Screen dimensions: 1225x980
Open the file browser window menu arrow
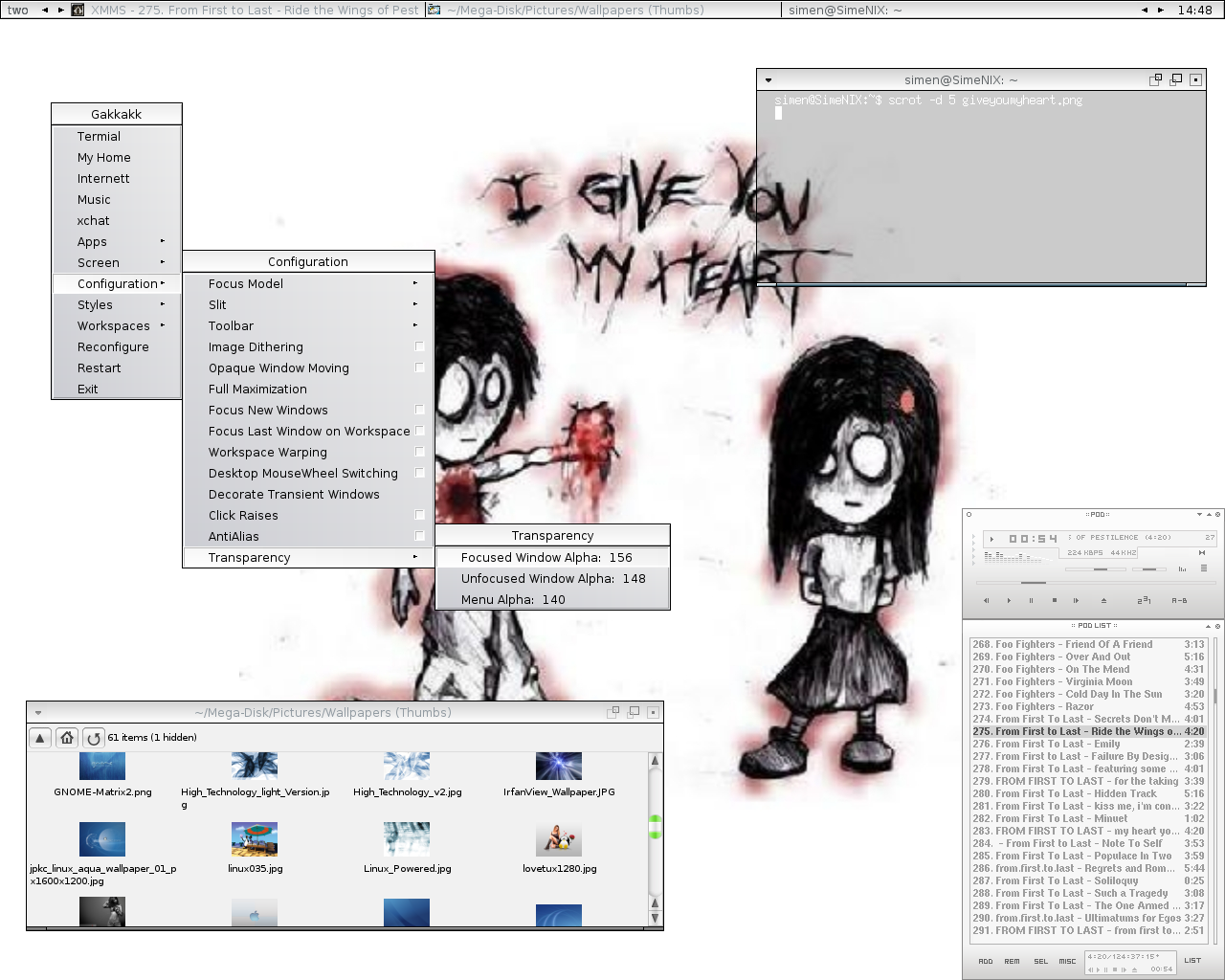click(38, 712)
